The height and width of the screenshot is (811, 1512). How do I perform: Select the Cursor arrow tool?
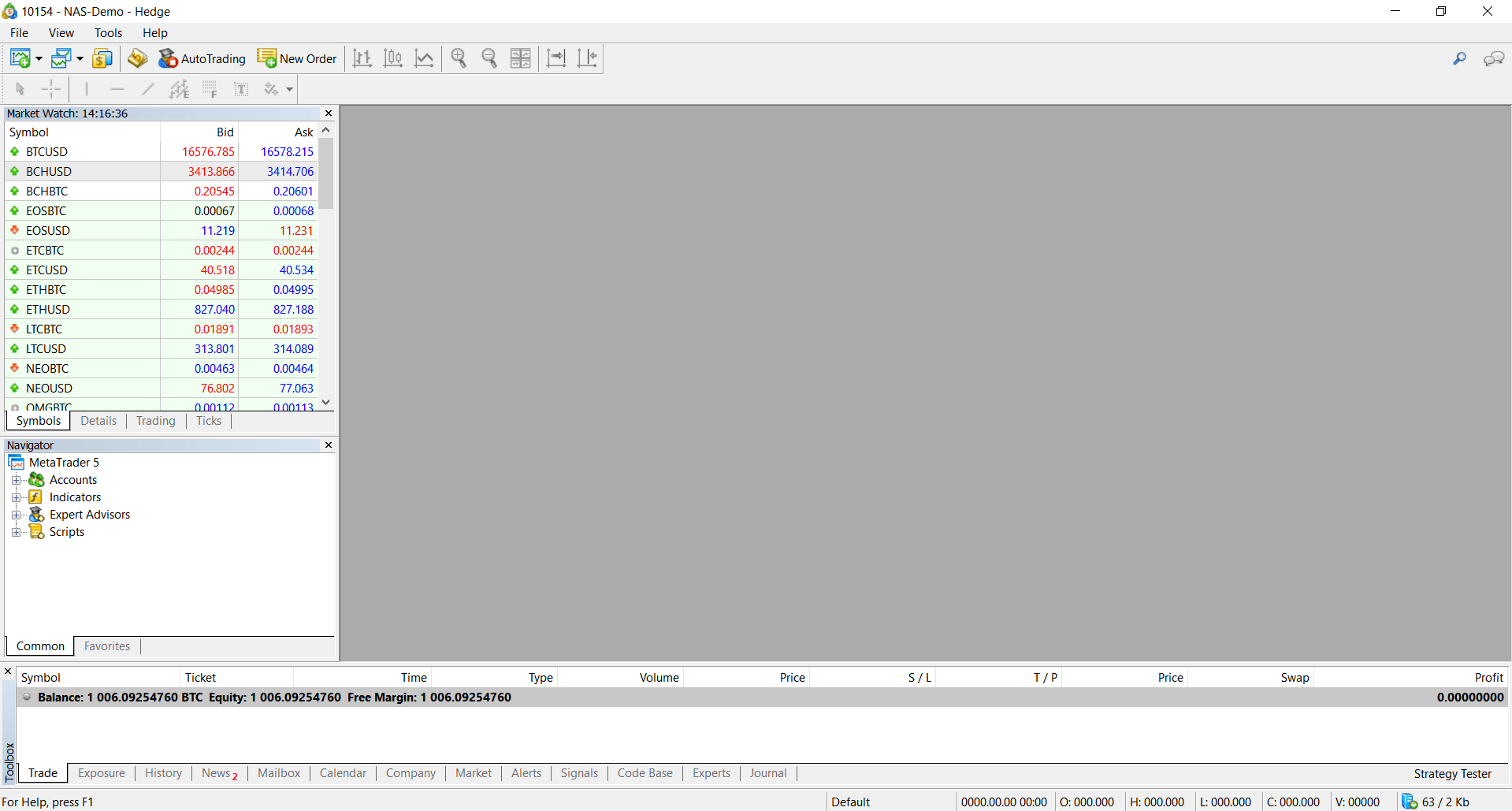click(x=20, y=89)
